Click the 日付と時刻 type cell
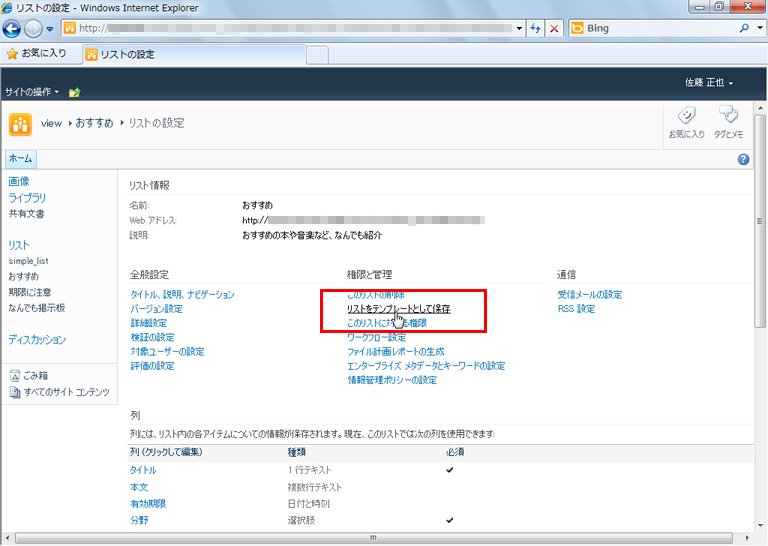The height and width of the screenshot is (546, 768). pos(309,504)
